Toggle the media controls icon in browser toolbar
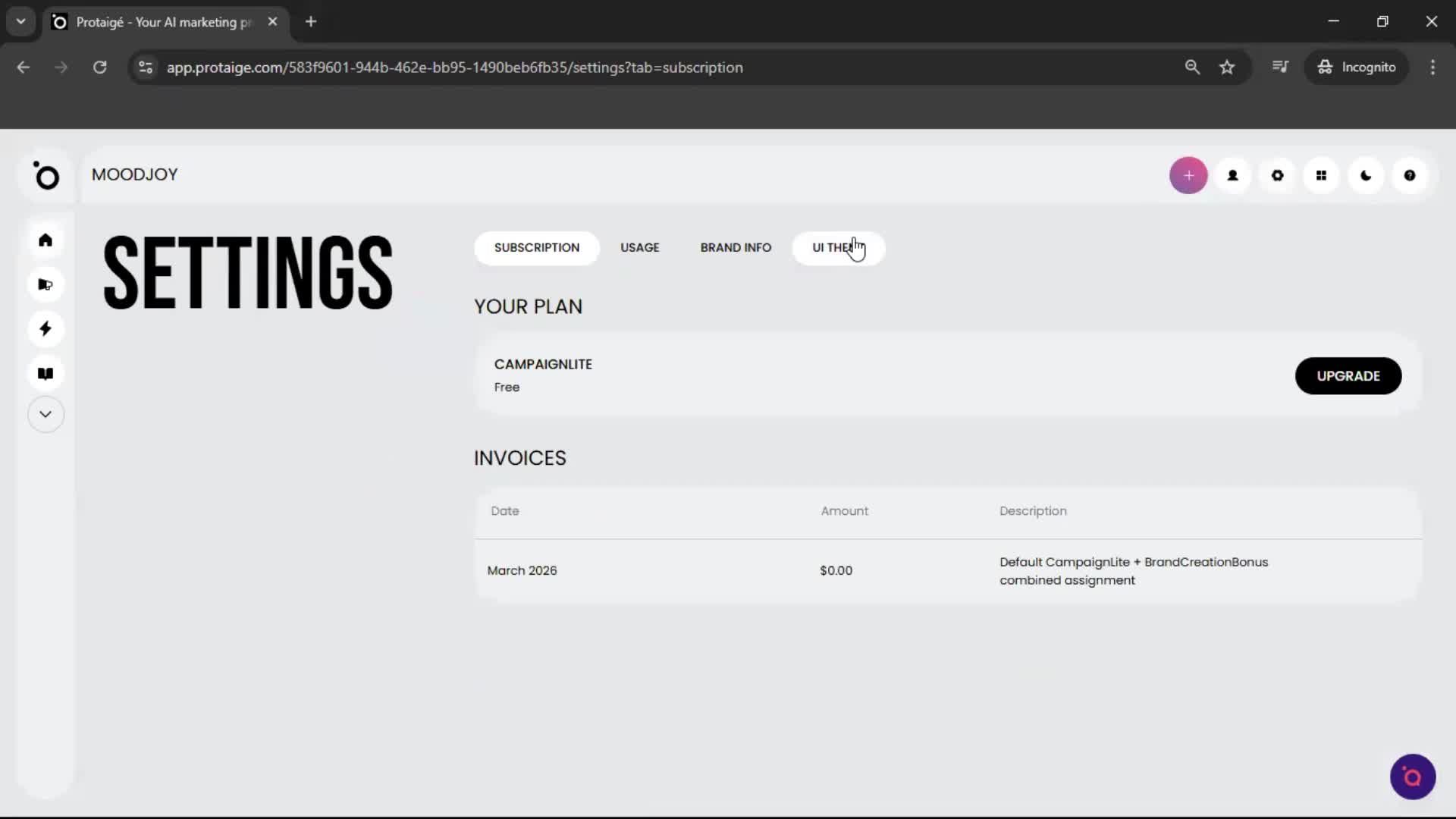Screen dimensions: 1456x819 point(1280,67)
